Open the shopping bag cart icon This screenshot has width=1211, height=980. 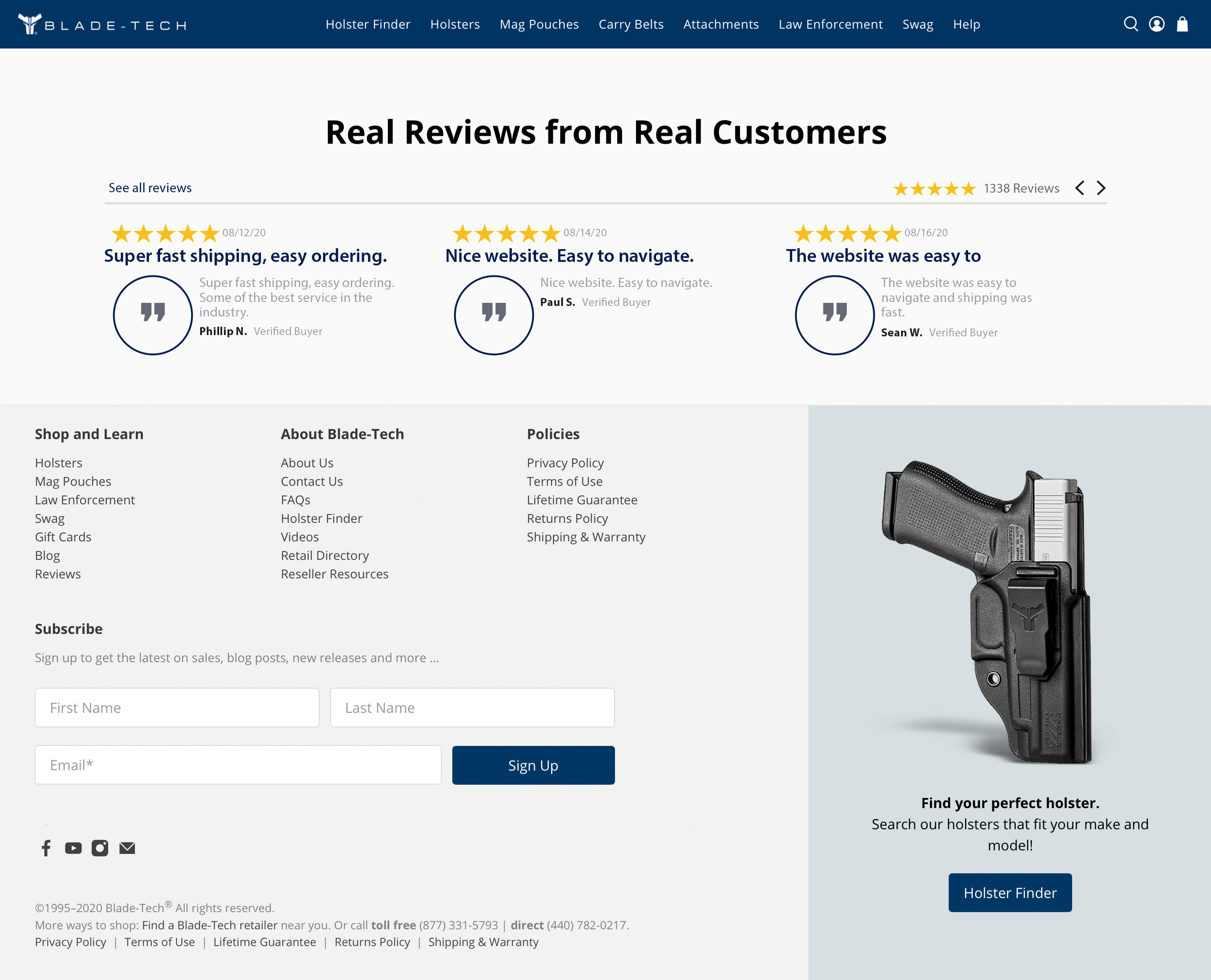1182,24
